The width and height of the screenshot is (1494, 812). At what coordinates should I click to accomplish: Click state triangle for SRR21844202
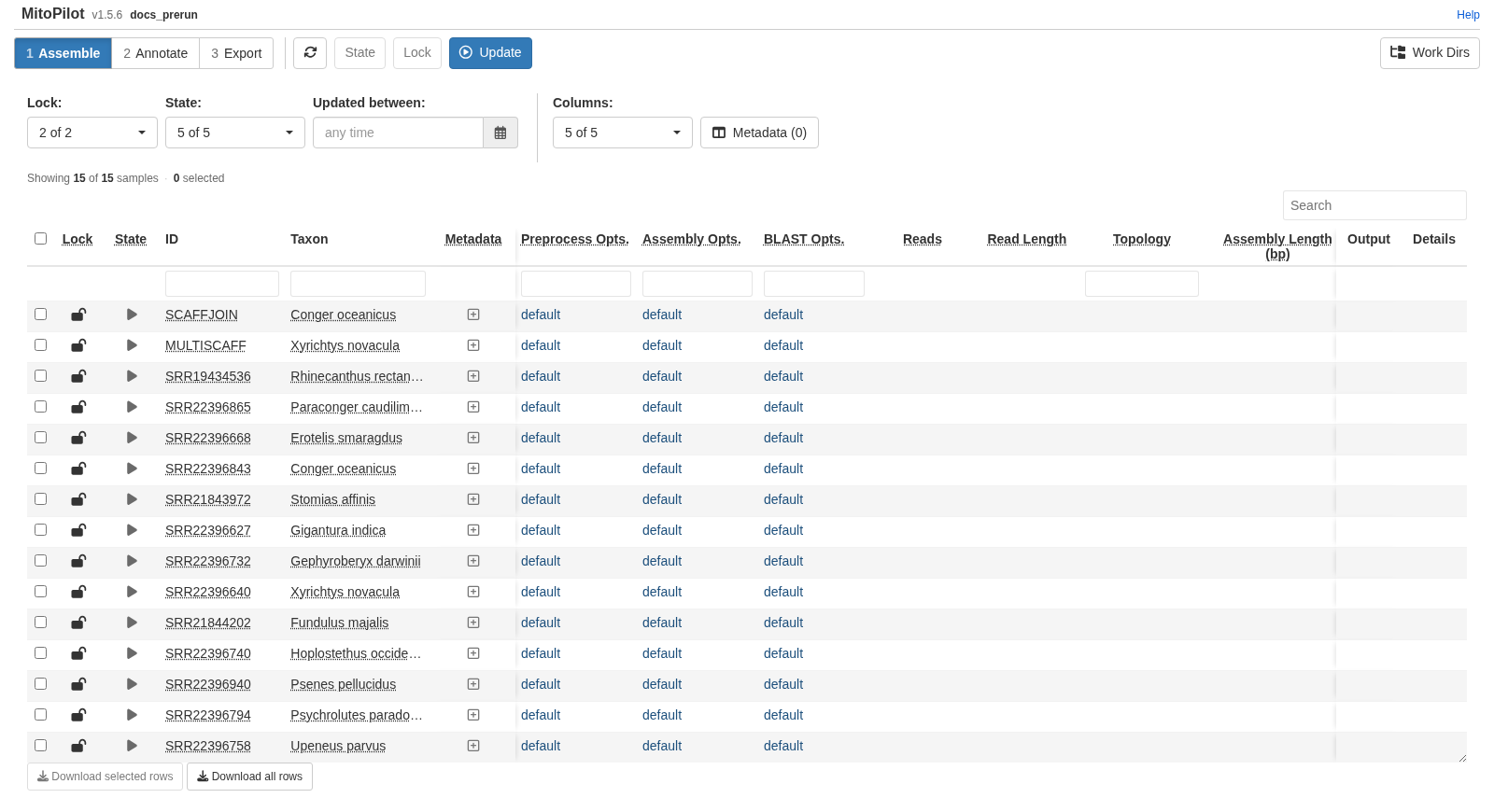(x=132, y=623)
